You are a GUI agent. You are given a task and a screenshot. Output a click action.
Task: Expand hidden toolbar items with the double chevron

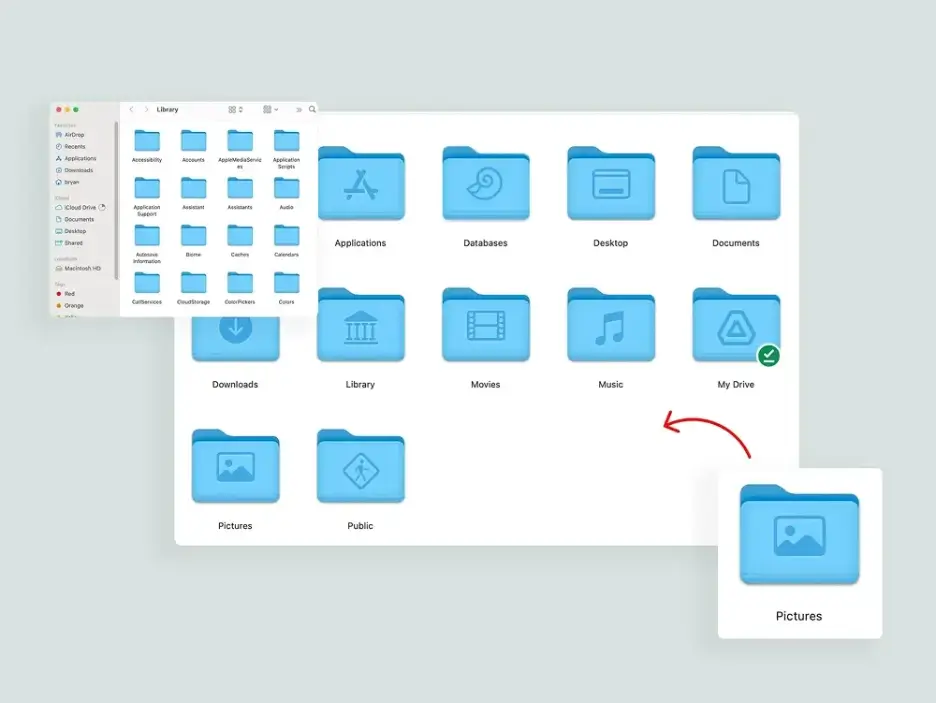tap(298, 110)
